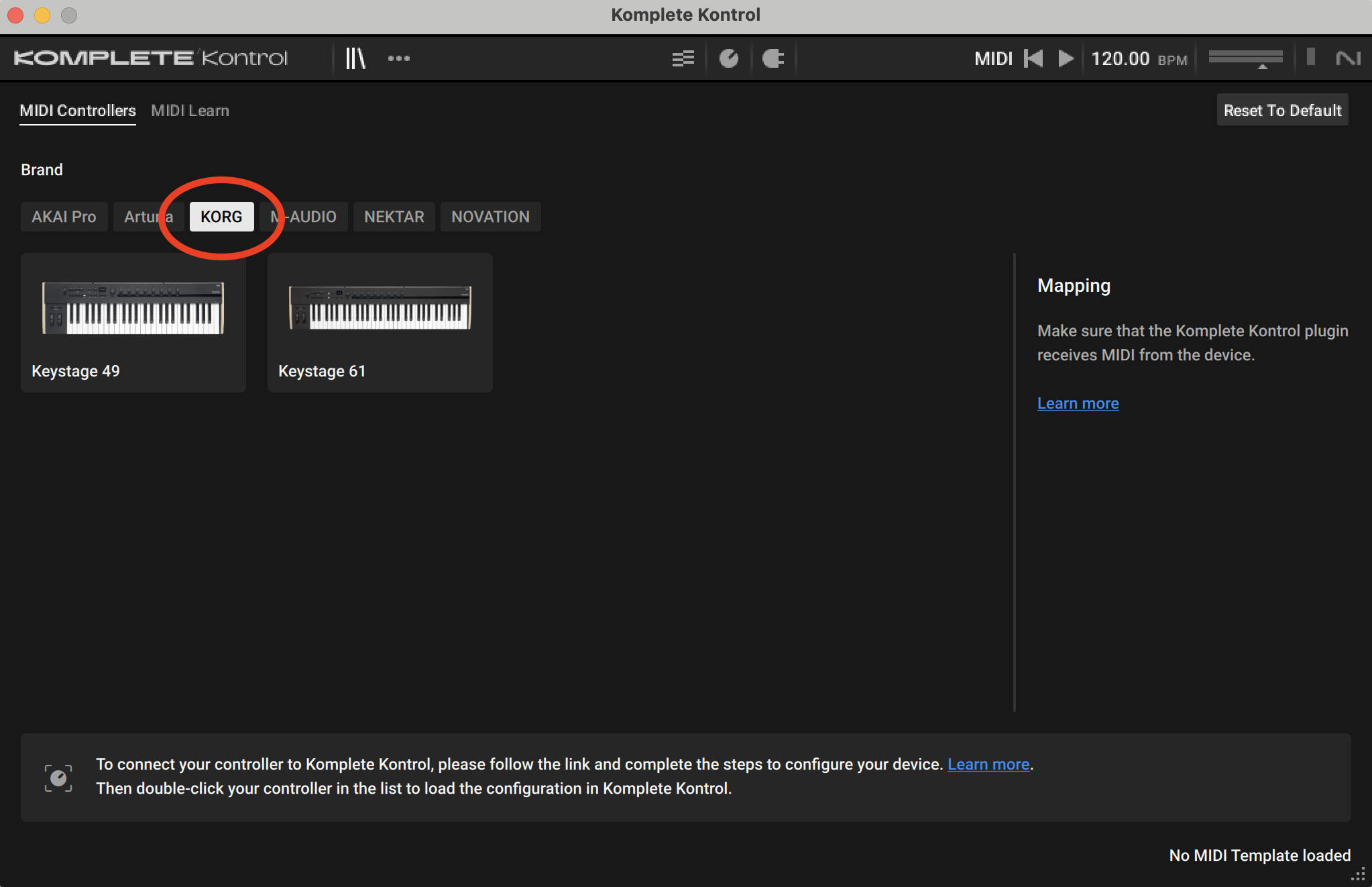Switch to the MIDI Controllers tab

tap(78, 111)
